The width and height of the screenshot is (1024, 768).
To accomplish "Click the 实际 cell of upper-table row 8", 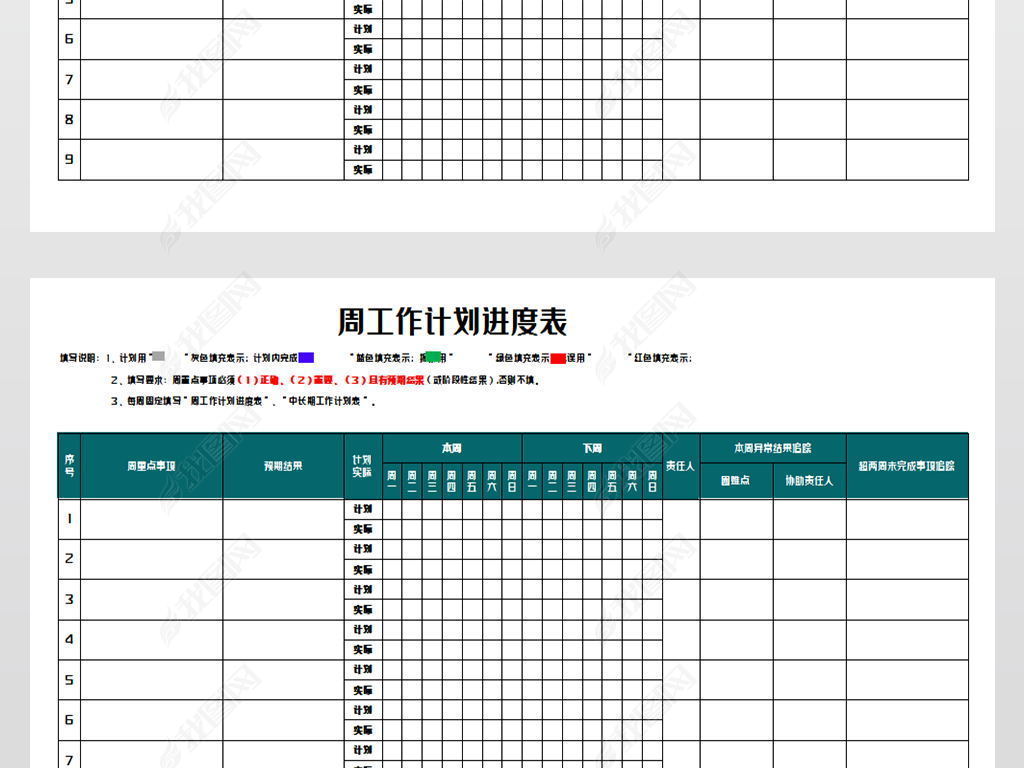I will point(363,130).
